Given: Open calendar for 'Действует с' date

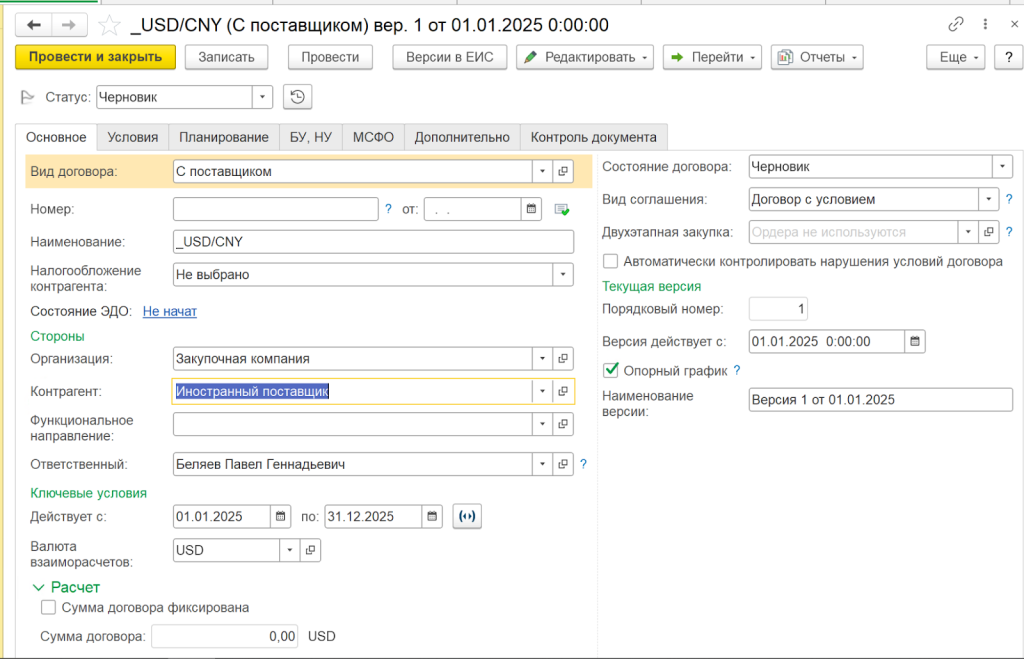Looking at the screenshot, I should (281, 516).
